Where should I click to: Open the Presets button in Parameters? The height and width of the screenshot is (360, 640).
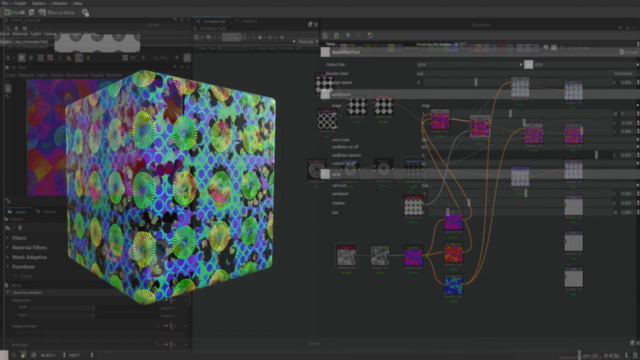tap(629, 52)
